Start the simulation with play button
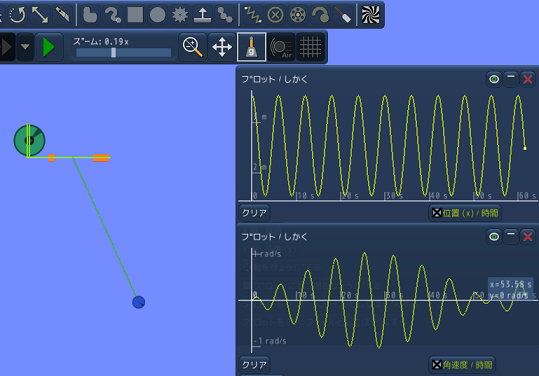This screenshot has height=376, width=539. 49,47
